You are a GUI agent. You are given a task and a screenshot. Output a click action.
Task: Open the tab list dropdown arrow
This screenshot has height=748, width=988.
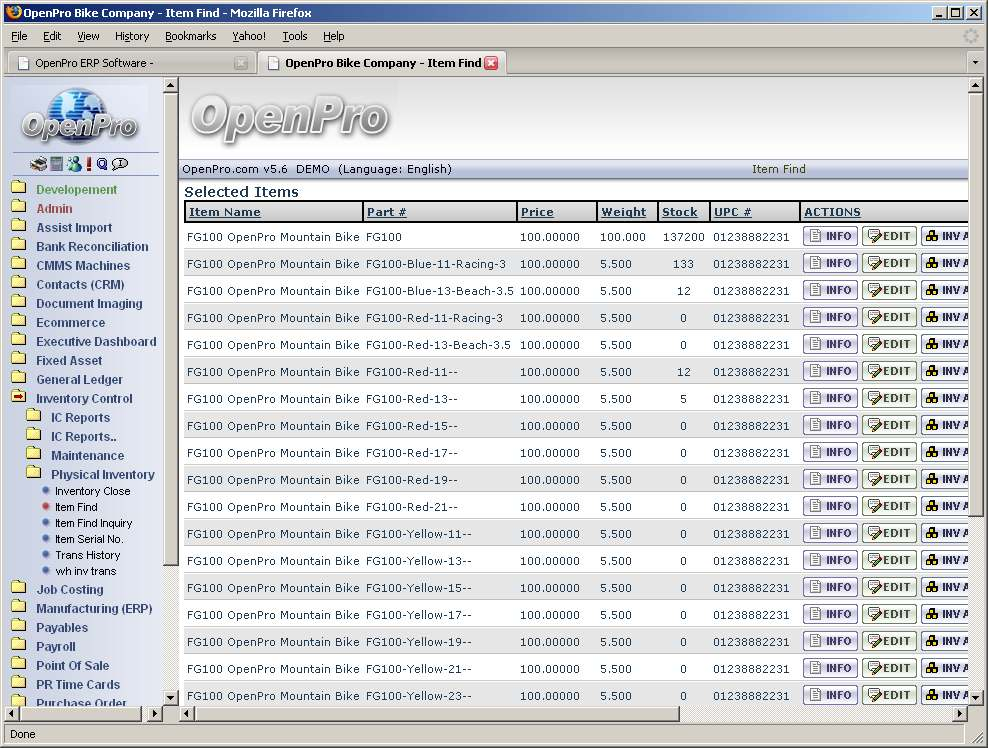click(975, 63)
